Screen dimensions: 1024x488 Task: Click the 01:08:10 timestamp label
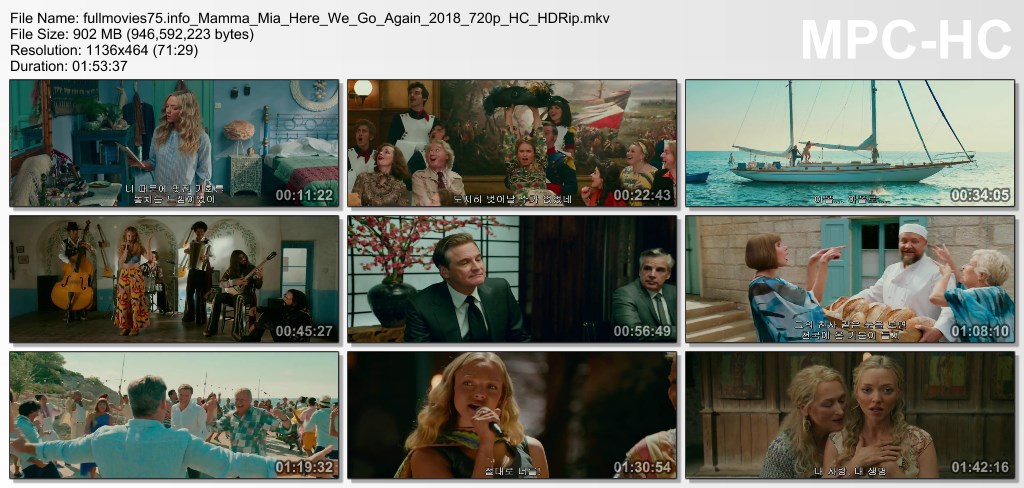[980, 331]
